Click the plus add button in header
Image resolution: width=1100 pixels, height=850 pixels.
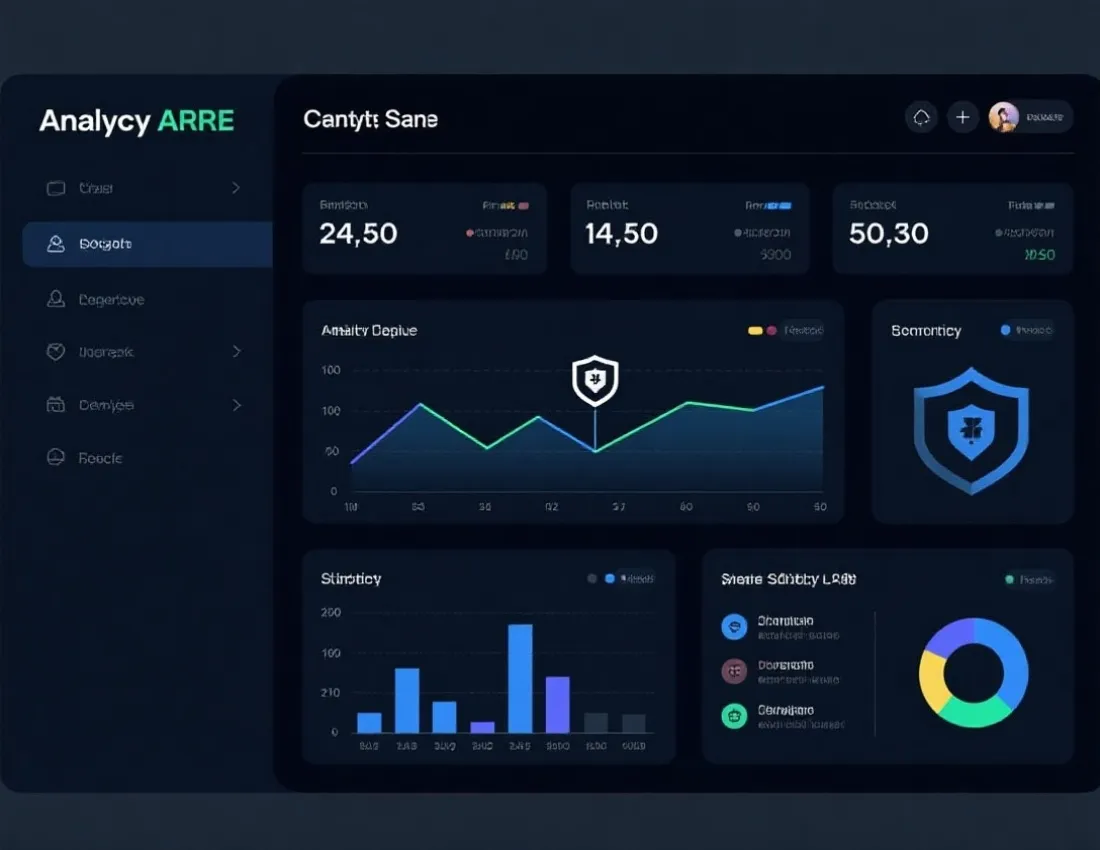coord(962,117)
